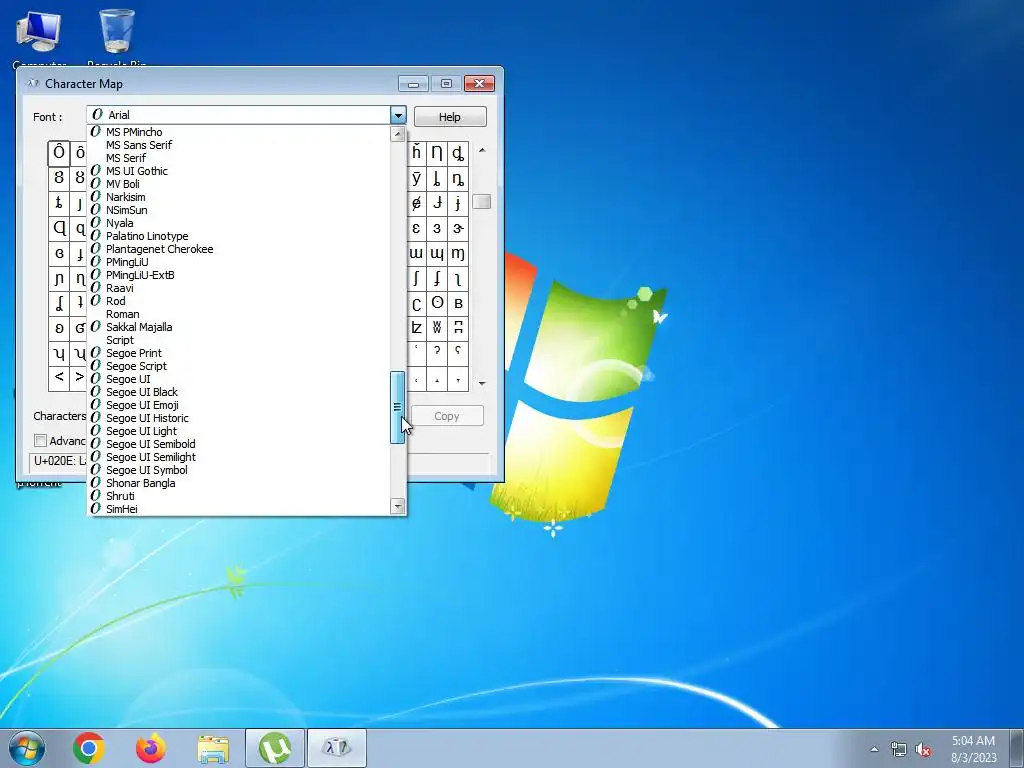Screen dimensions: 1024x768
Task: Open the Recycle Bin desktop icon
Action: tap(117, 36)
